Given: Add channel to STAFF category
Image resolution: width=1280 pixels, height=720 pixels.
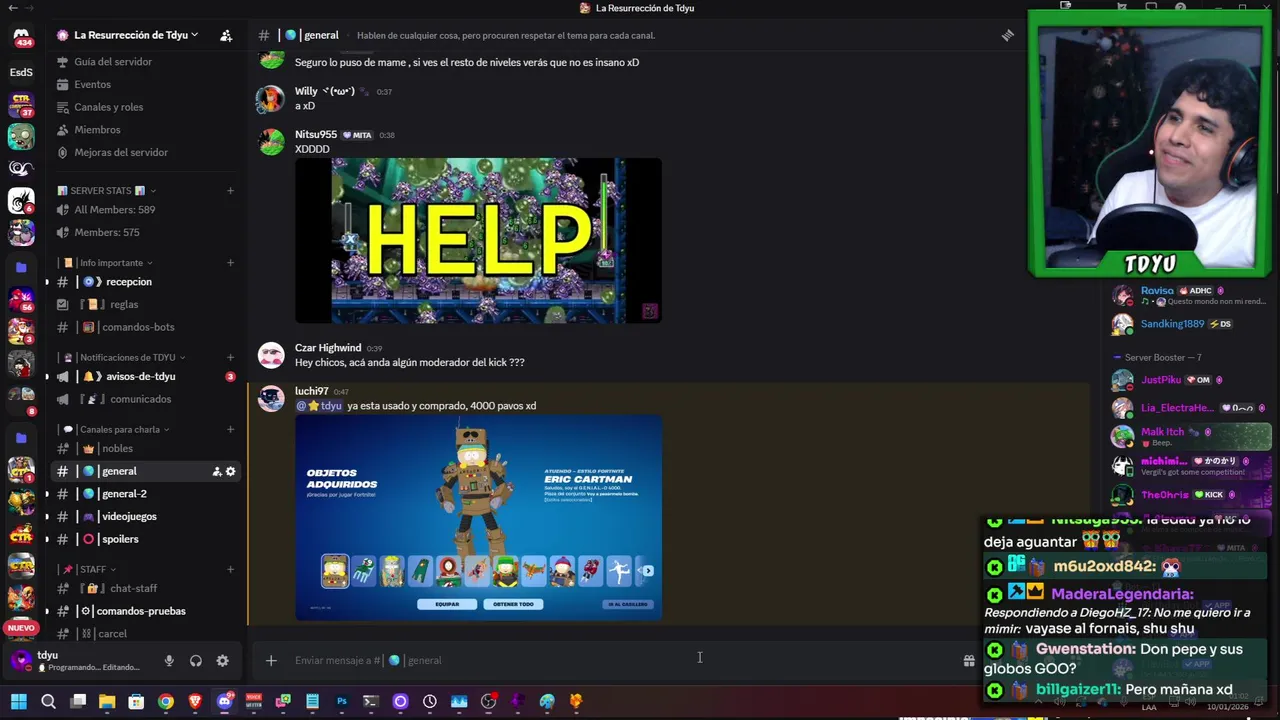Looking at the screenshot, I should 231,569.
